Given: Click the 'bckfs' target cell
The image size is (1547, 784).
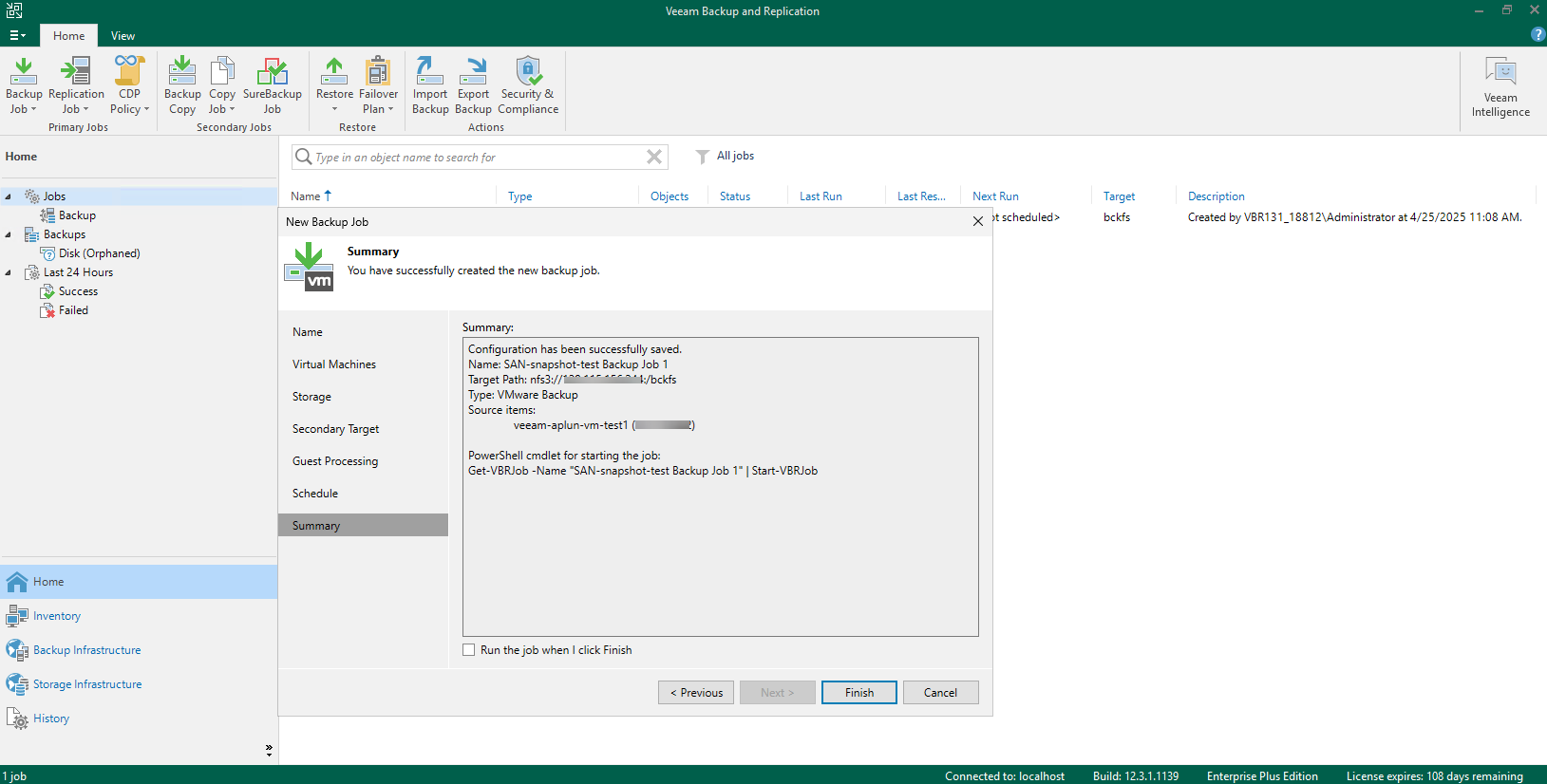Looking at the screenshot, I should tap(1117, 217).
